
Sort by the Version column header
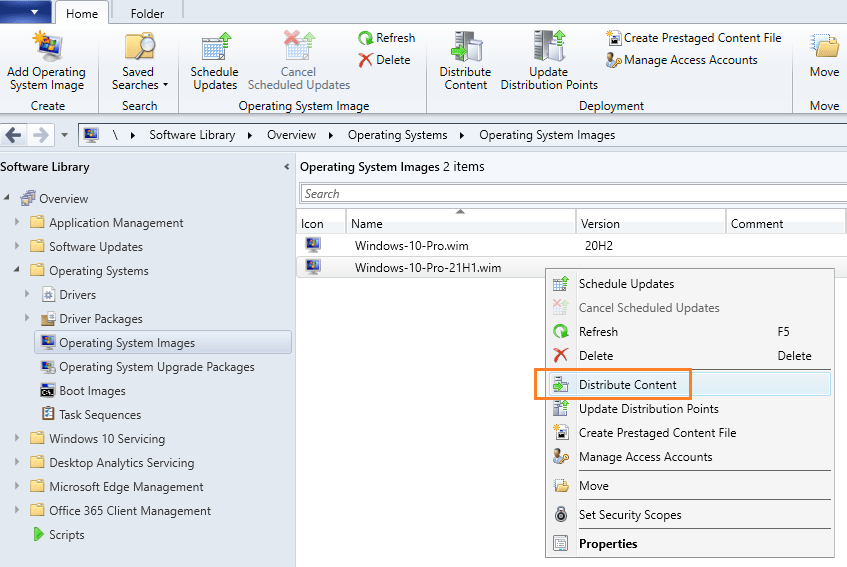click(x=650, y=223)
